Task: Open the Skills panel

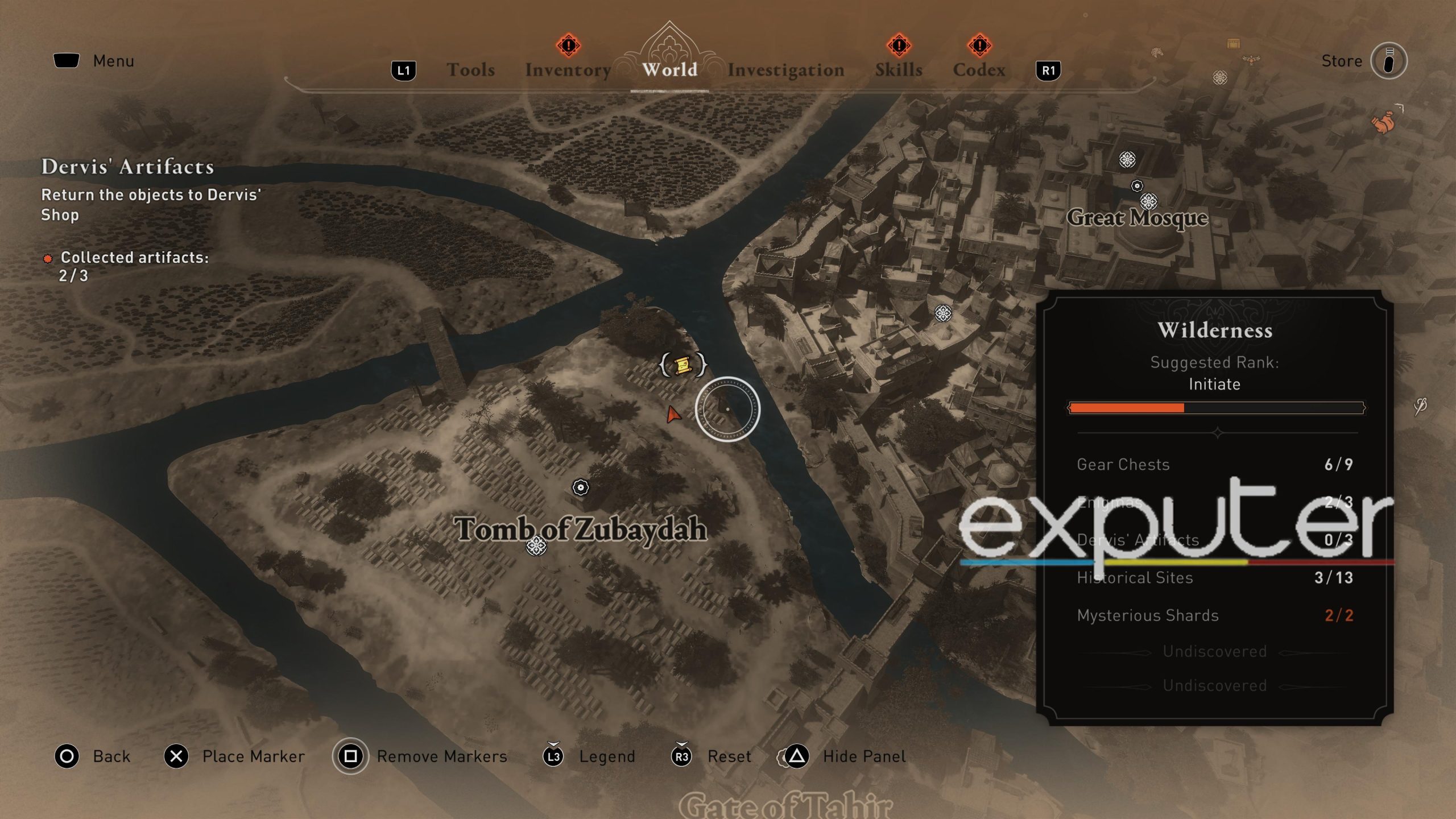Action: pos(898,69)
